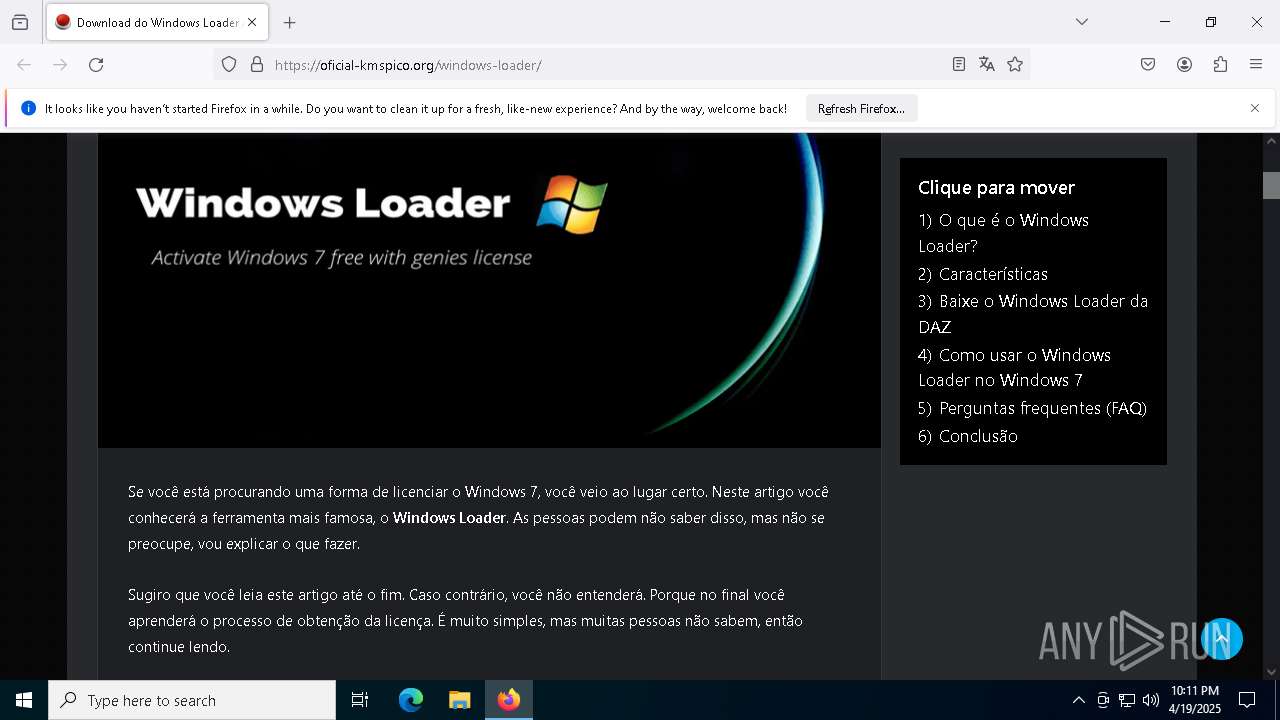The image size is (1280, 720).
Task: Open File Explorer from taskbar
Action: click(459, 700)
